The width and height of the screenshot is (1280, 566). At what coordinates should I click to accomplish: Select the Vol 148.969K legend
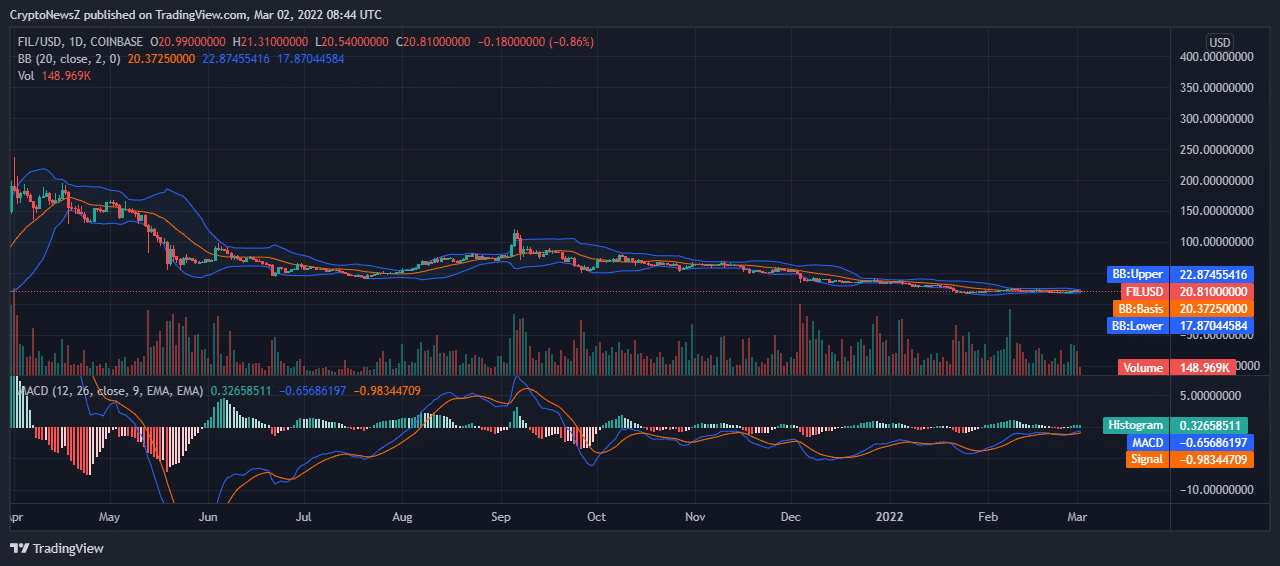55,76
